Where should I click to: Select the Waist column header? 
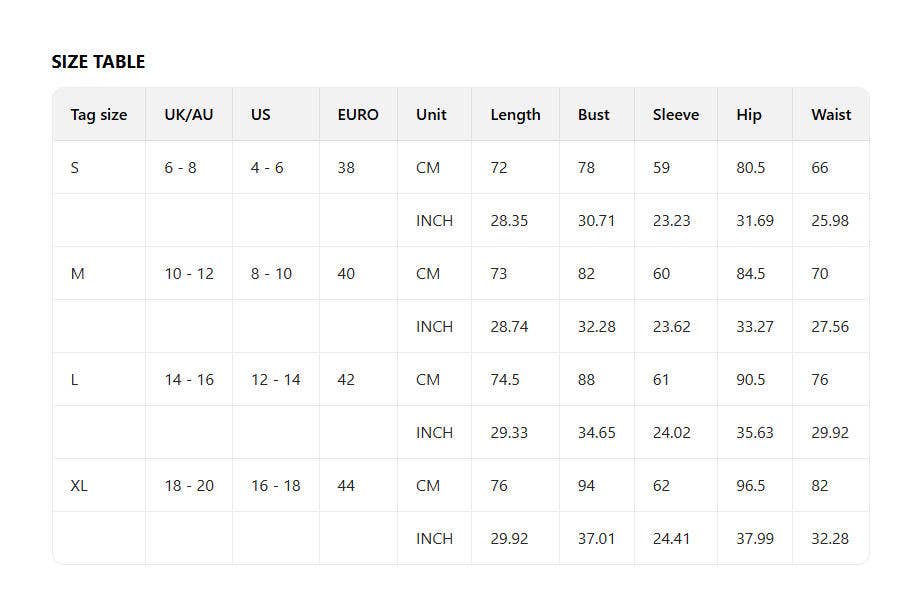coord(831,115)
